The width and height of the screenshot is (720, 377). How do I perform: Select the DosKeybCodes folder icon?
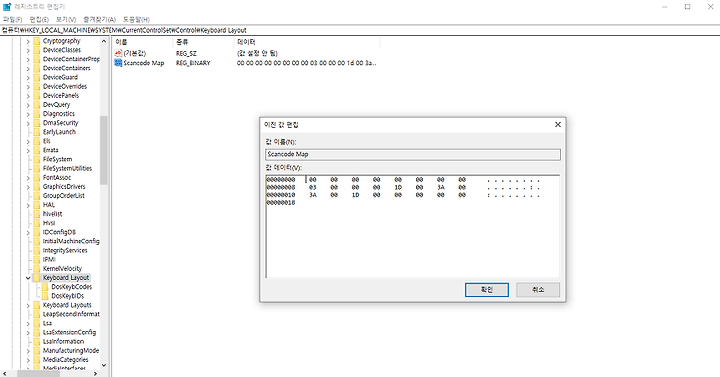(x=45, y=287)
